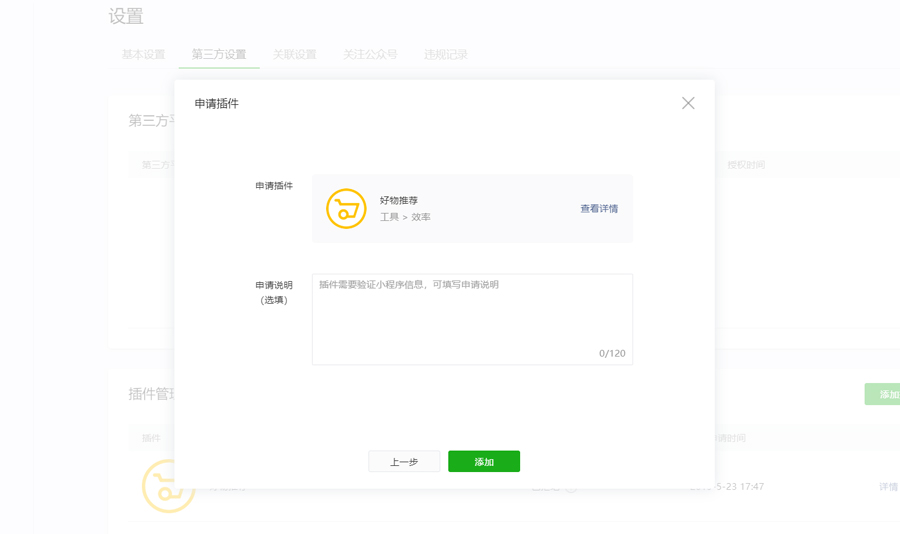
Task: Click the faded 添加 button at right edge
Action: click(x=883, y=394)
